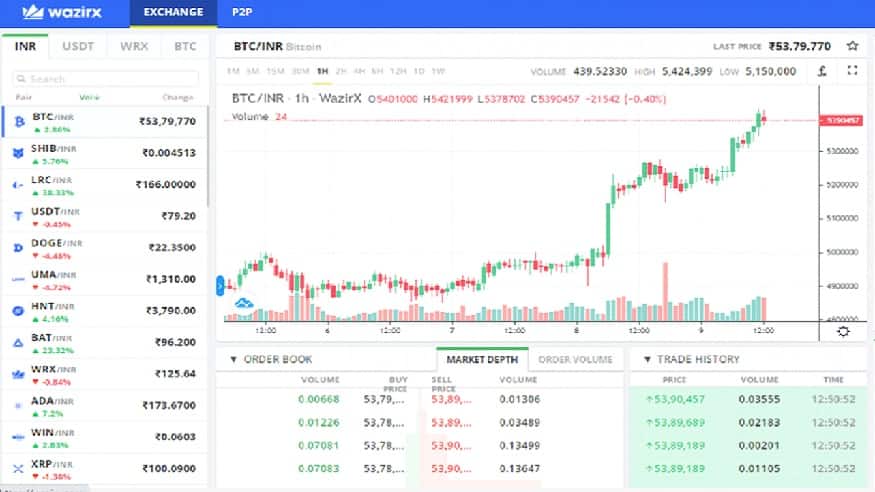Click the ADA coin icon

18,406
